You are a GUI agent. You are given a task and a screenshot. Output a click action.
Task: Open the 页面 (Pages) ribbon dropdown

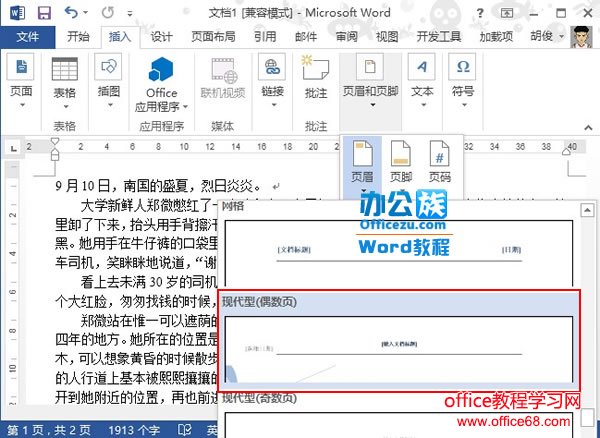(x=21, y=81)
